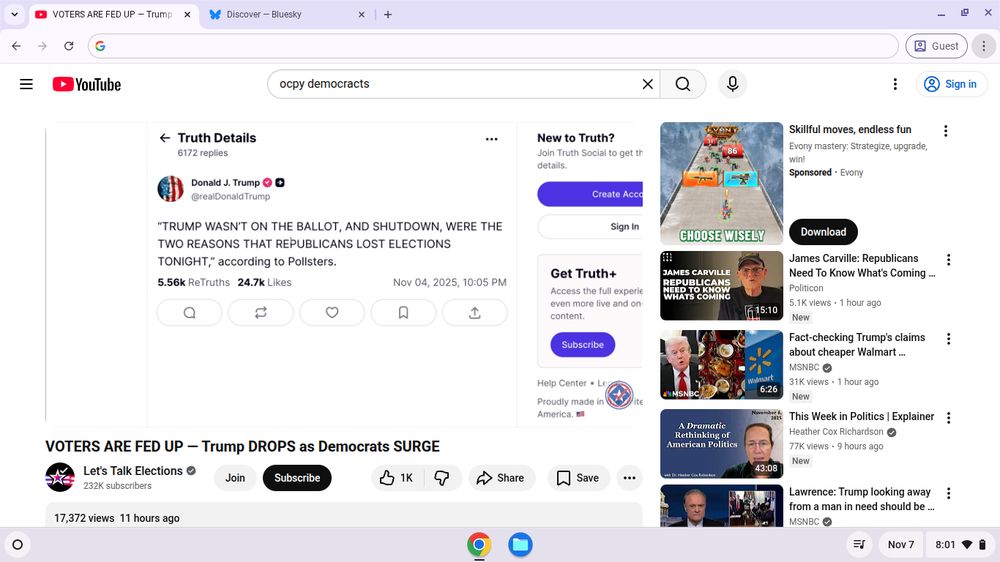The image size is (1000, 562).
Task: Focus the browser address bar
Action: point(493,46)
